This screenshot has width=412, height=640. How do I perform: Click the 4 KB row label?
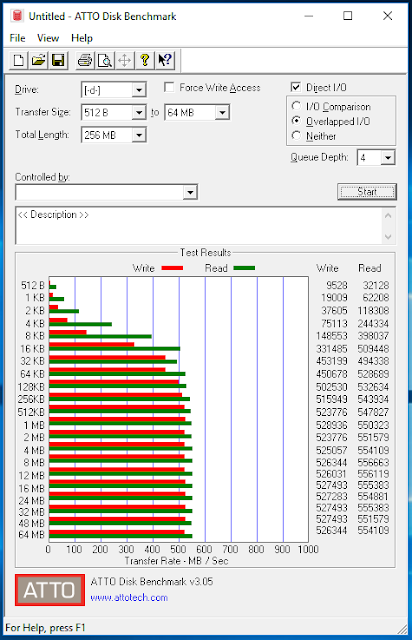point(35,324)
